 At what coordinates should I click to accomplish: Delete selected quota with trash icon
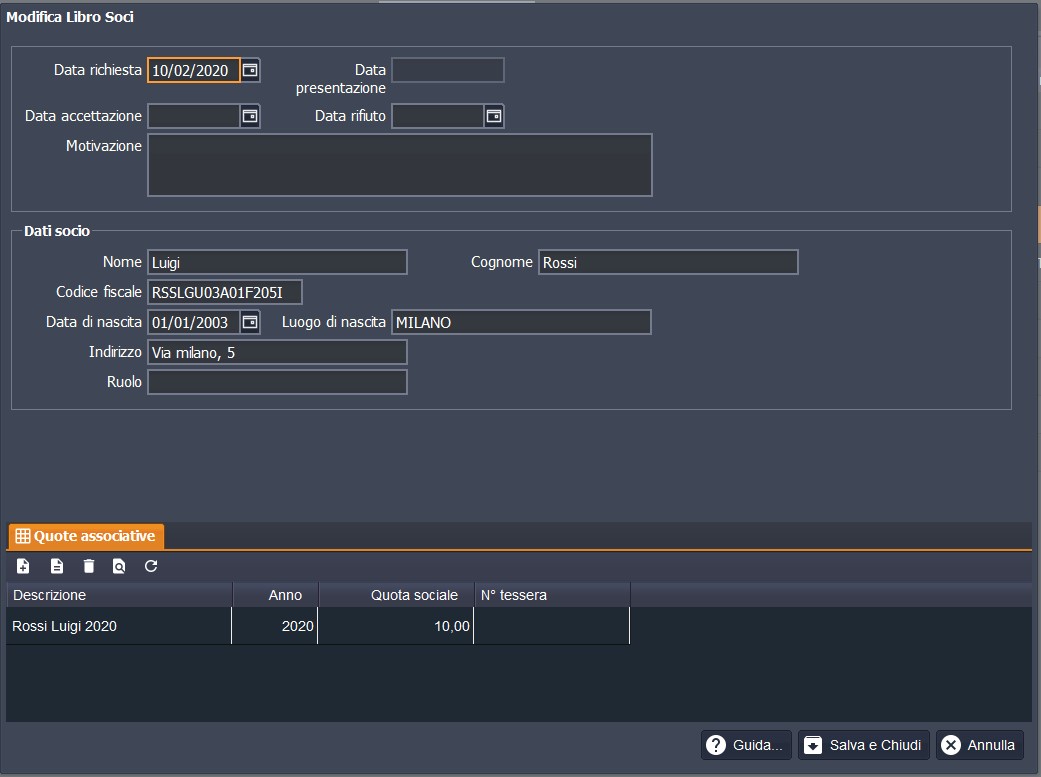88,566
